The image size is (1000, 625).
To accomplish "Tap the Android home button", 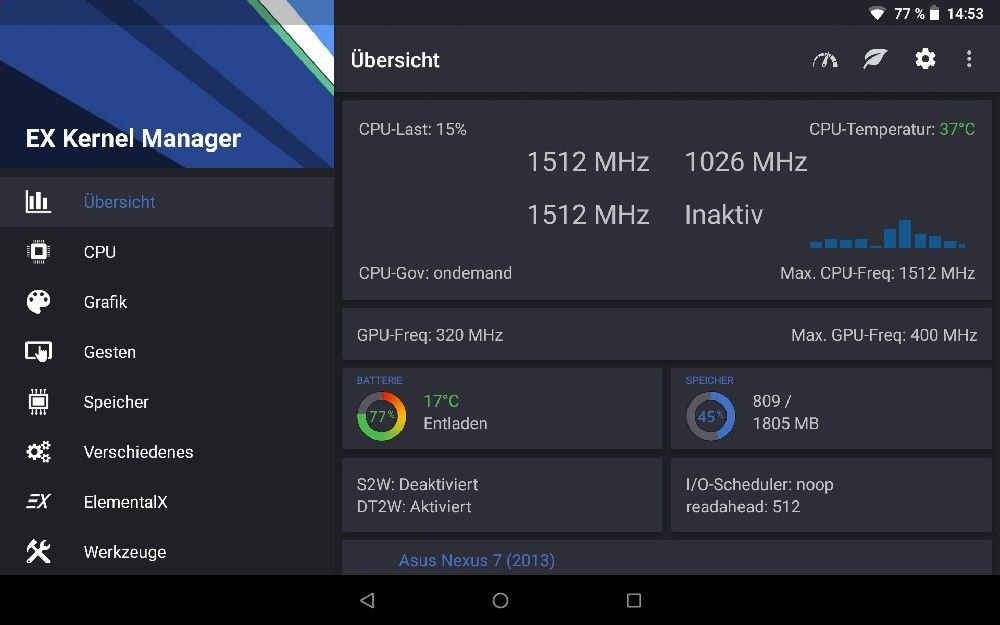I will point(501,600).
